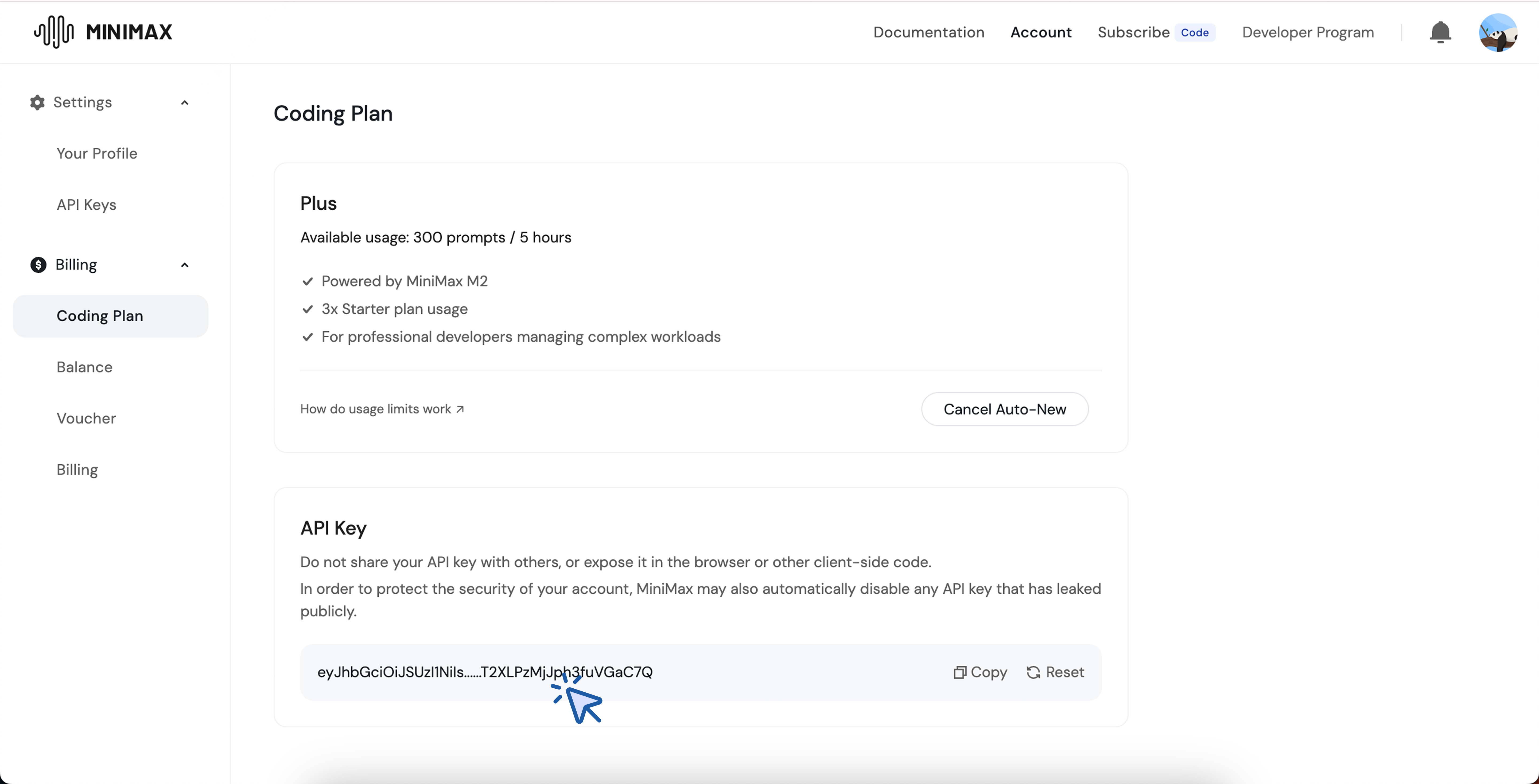Open the Documentation nav item
The height and width of the screenshot is (784, 1539).
928,32
